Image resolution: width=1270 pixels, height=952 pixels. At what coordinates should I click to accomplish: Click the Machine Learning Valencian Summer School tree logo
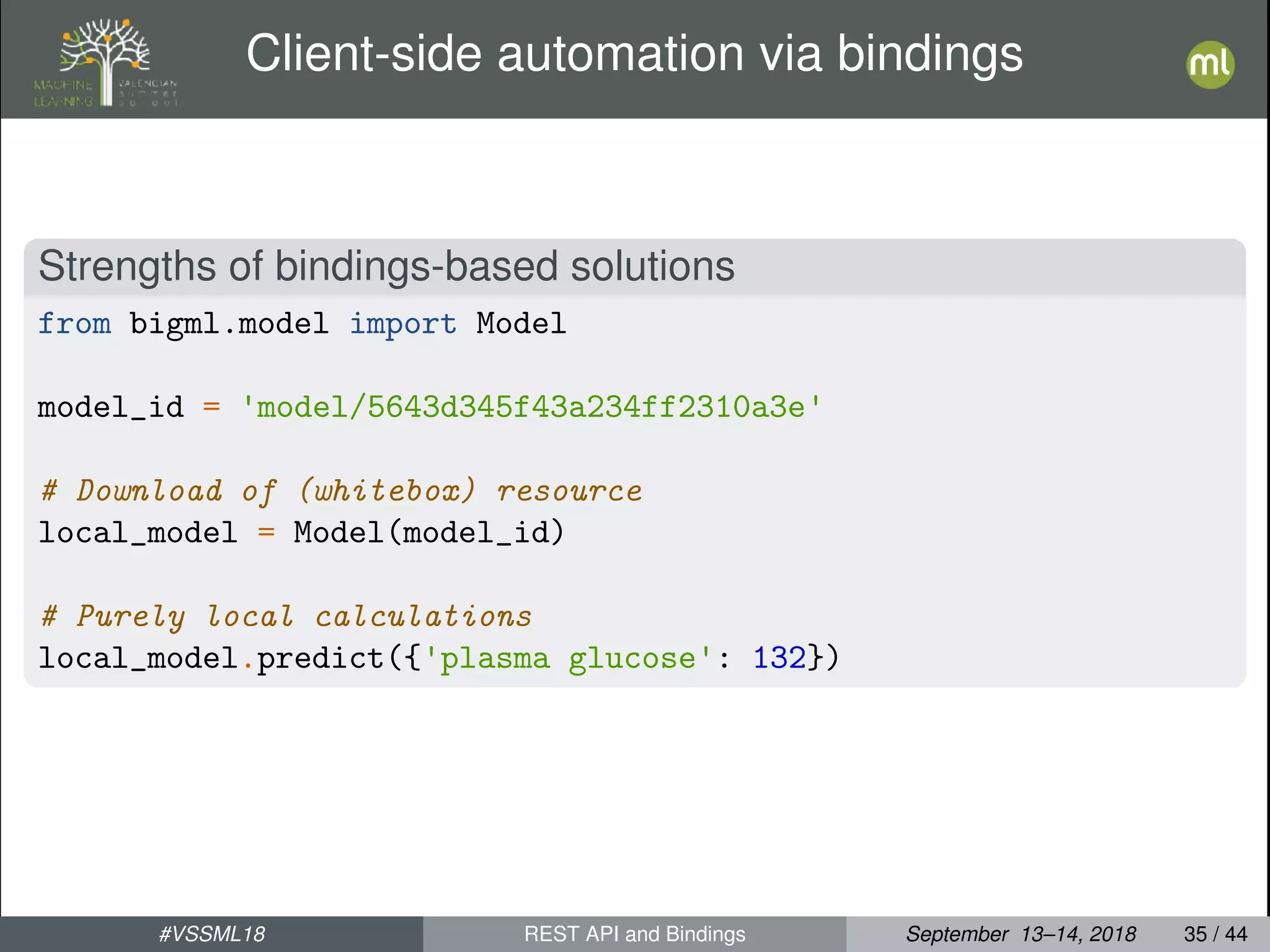105,62
